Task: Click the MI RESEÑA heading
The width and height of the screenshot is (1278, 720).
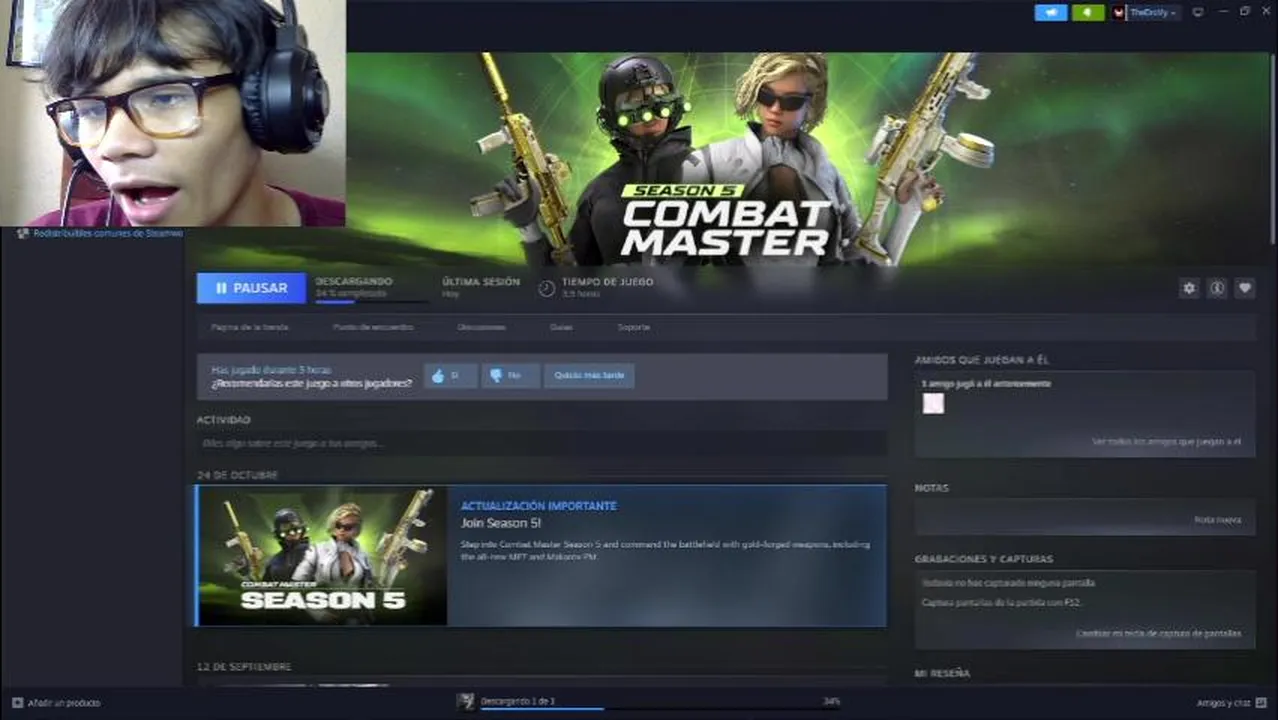Action: [x=942, y=674]
